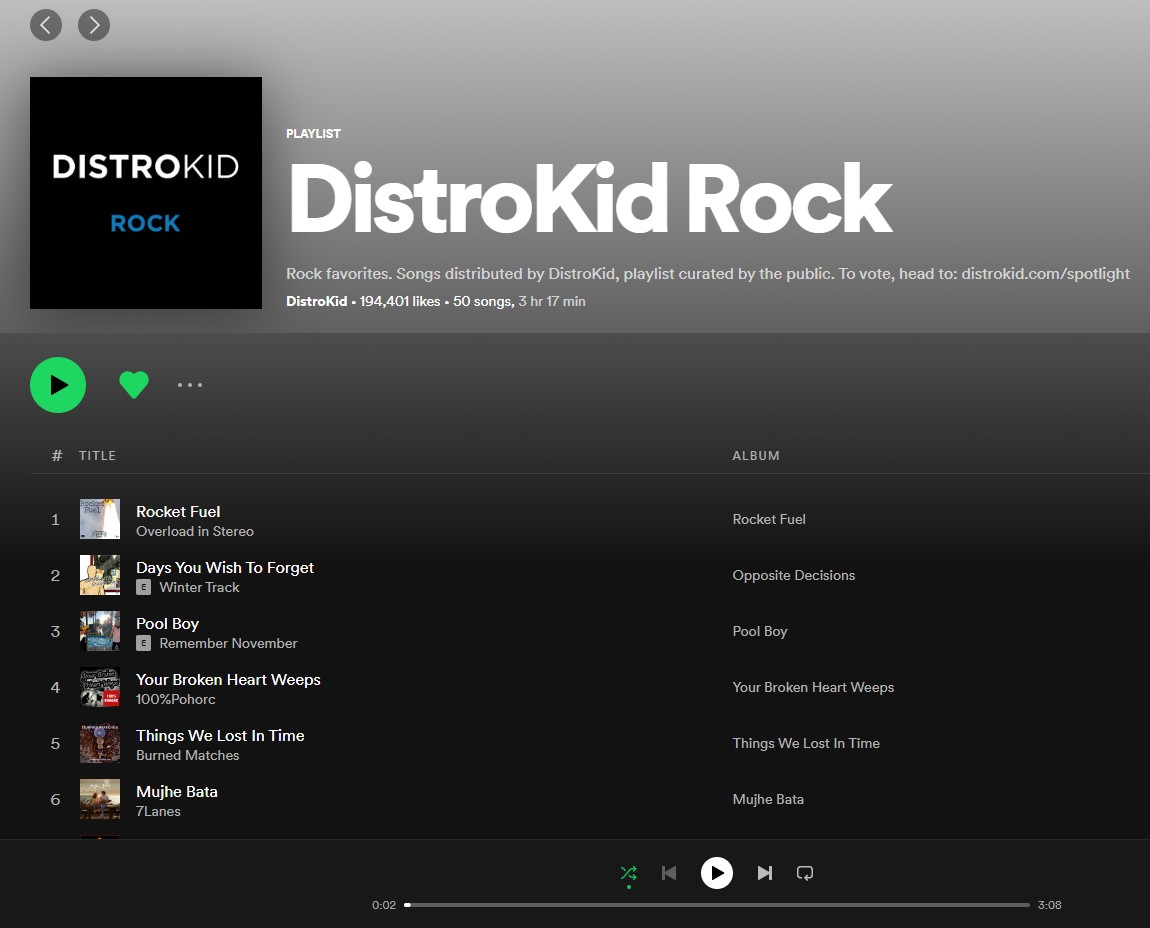The height and width of the screenshot is (928, 1150).
Task: Navigate back using the left arrow
Action: (x=46, y=25)
